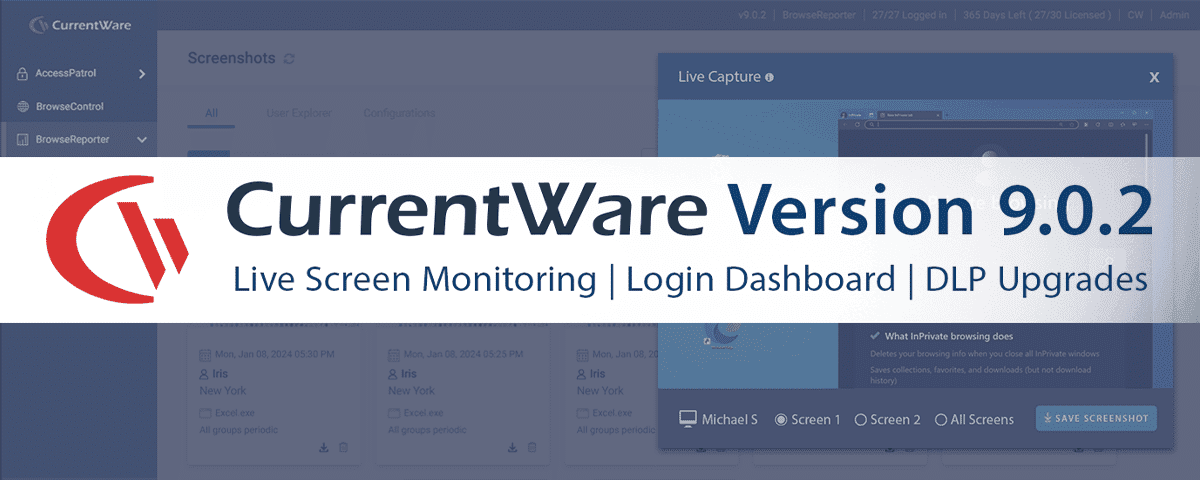Click the BrowseControl globe icon
Viewport: 1200px width, 480px height.
[x=23, y=106]
